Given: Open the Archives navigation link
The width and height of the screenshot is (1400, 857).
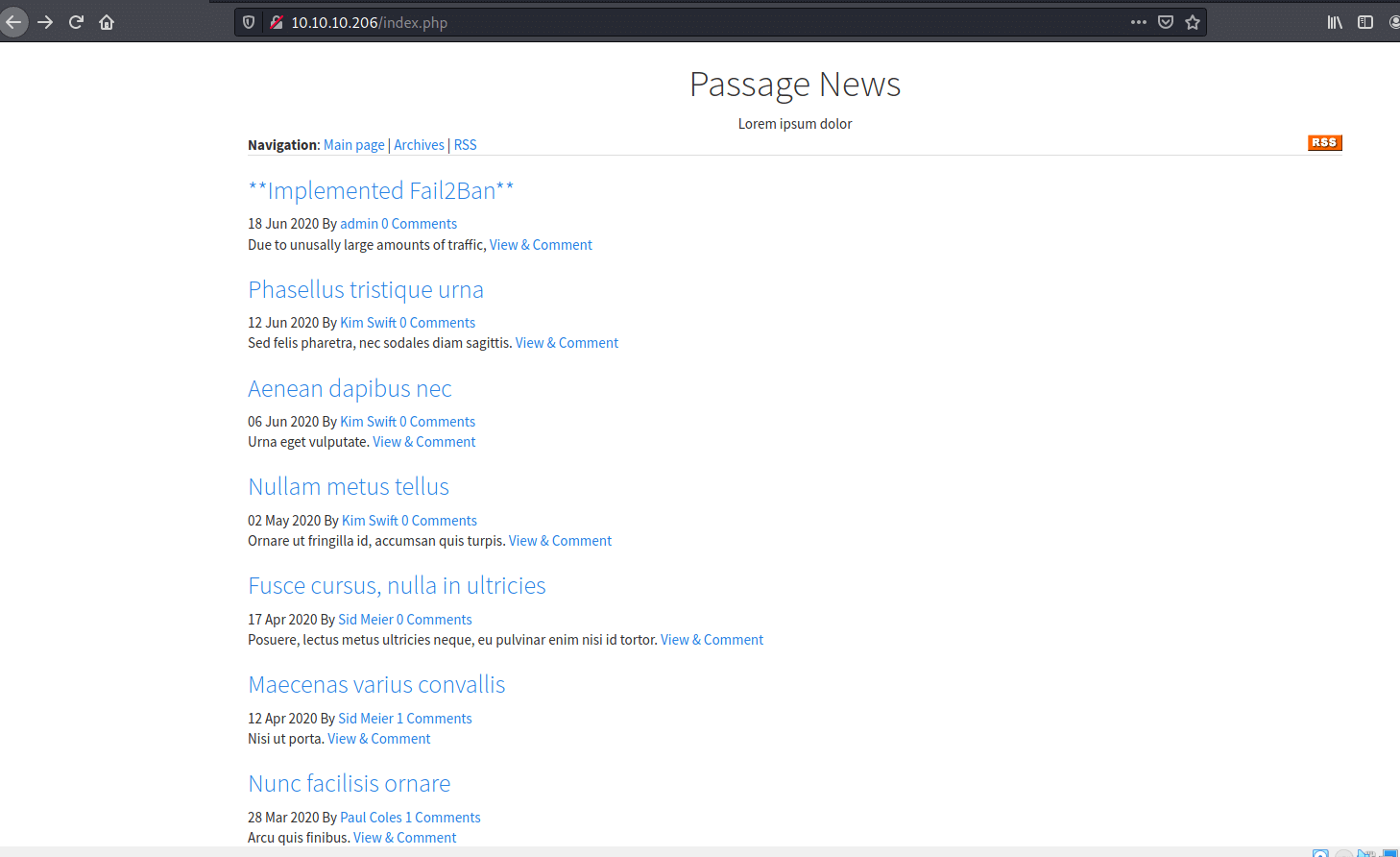Looking at the screenshot, I should (x=419, y=145).
